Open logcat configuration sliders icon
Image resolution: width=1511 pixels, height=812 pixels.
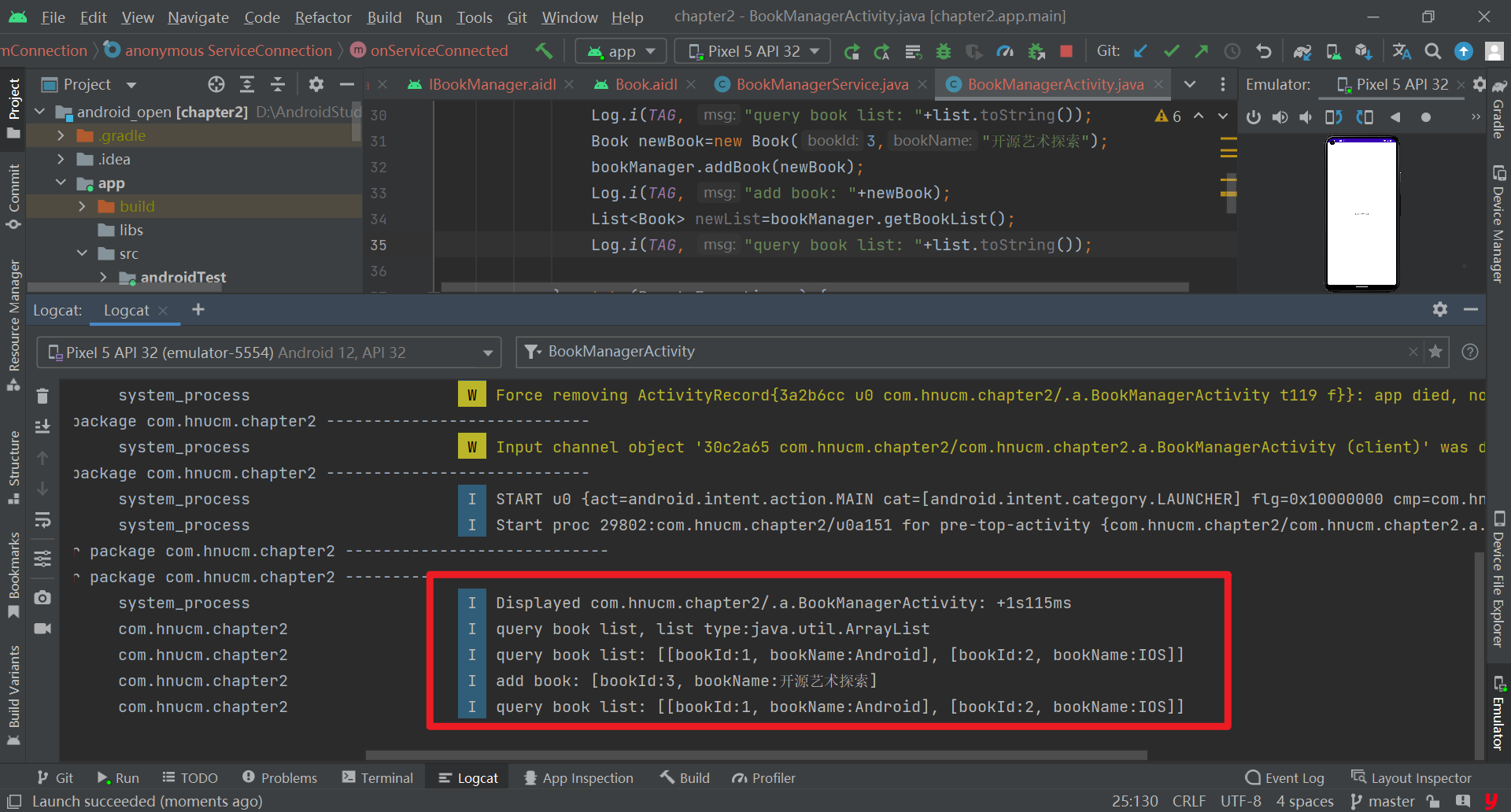(x=42, y=559)
